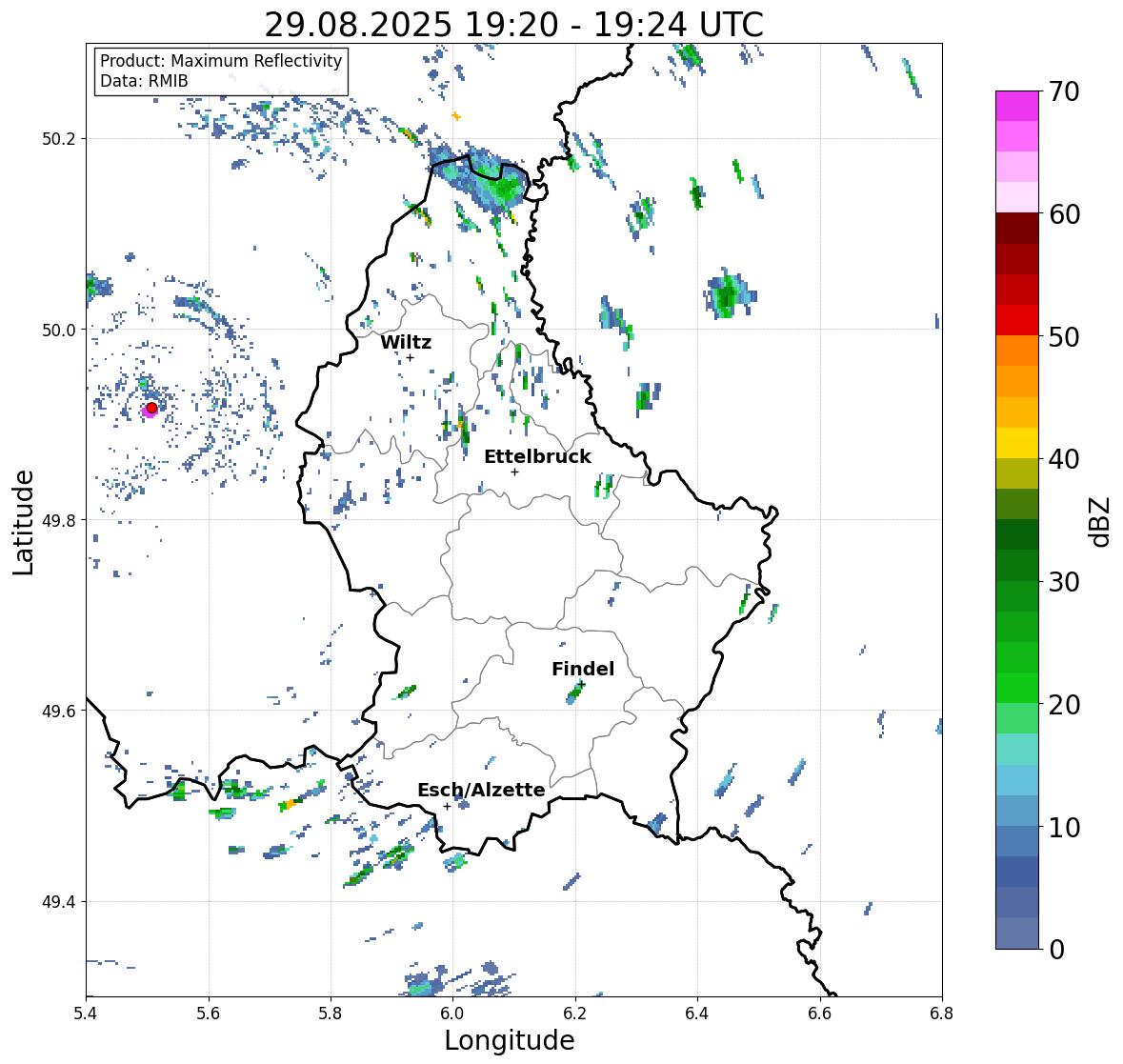Click the 49.8 latitude tick label

[59, 520]
